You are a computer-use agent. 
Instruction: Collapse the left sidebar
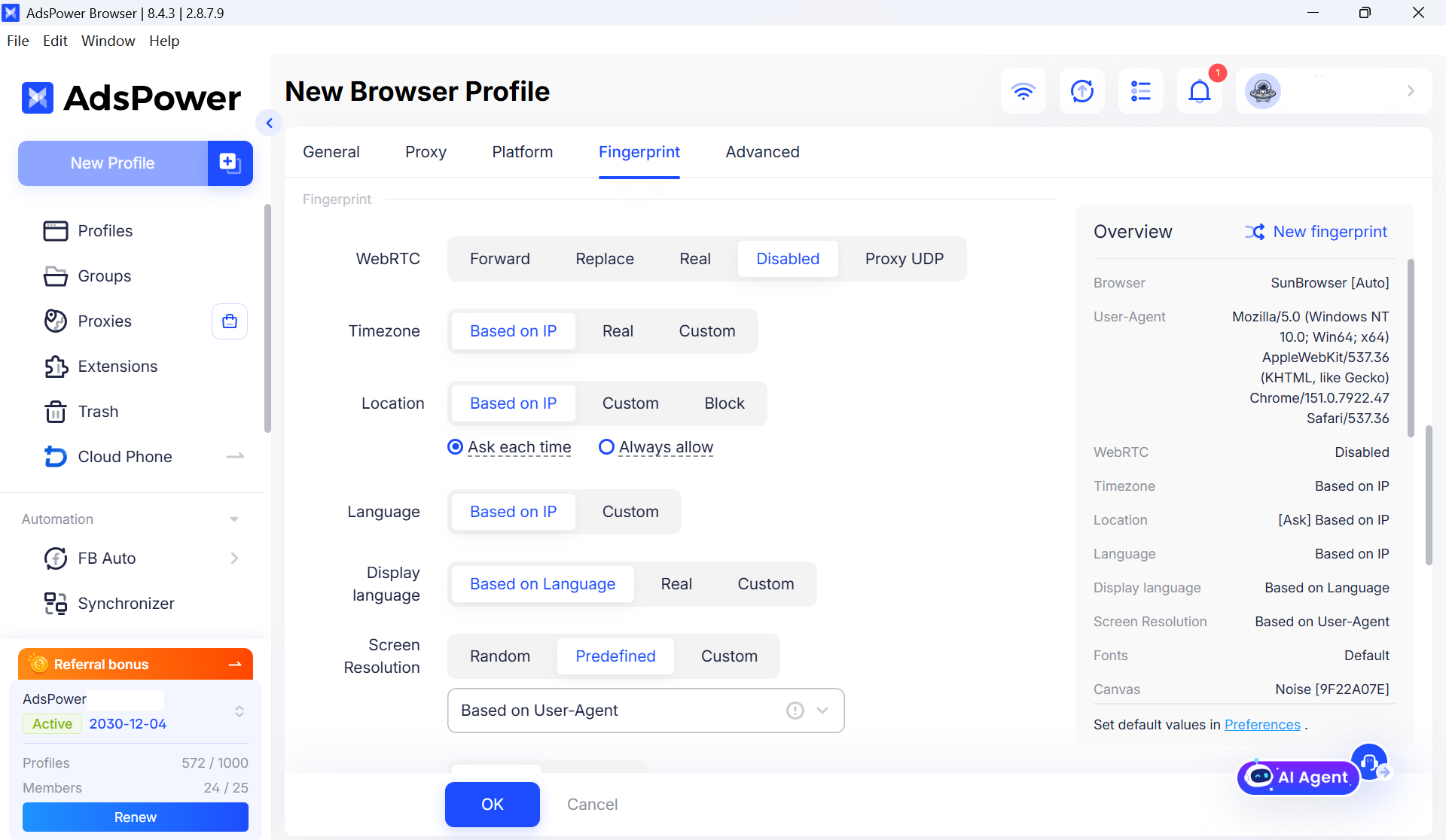269,123
